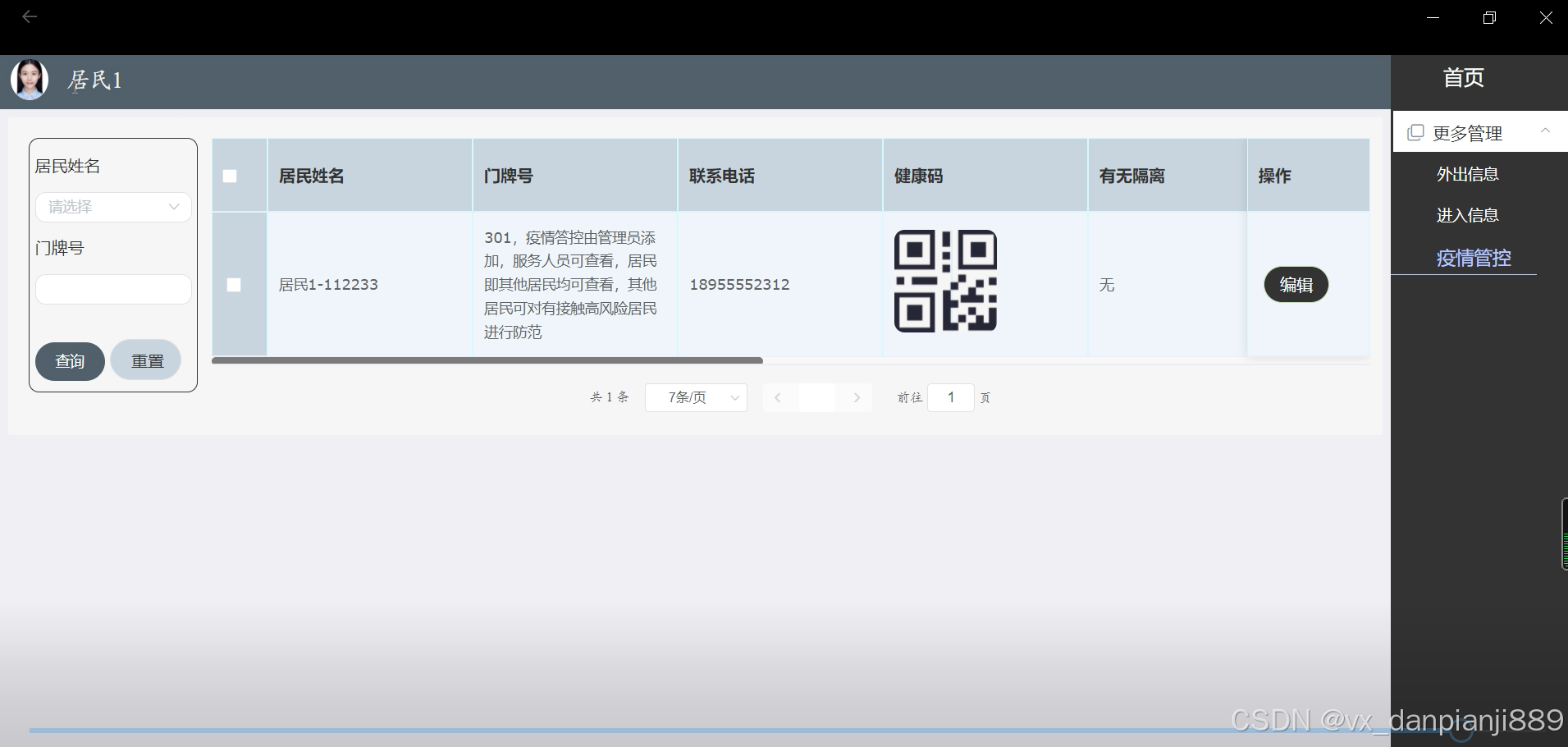Click the 查询 search button

[70, 361]
